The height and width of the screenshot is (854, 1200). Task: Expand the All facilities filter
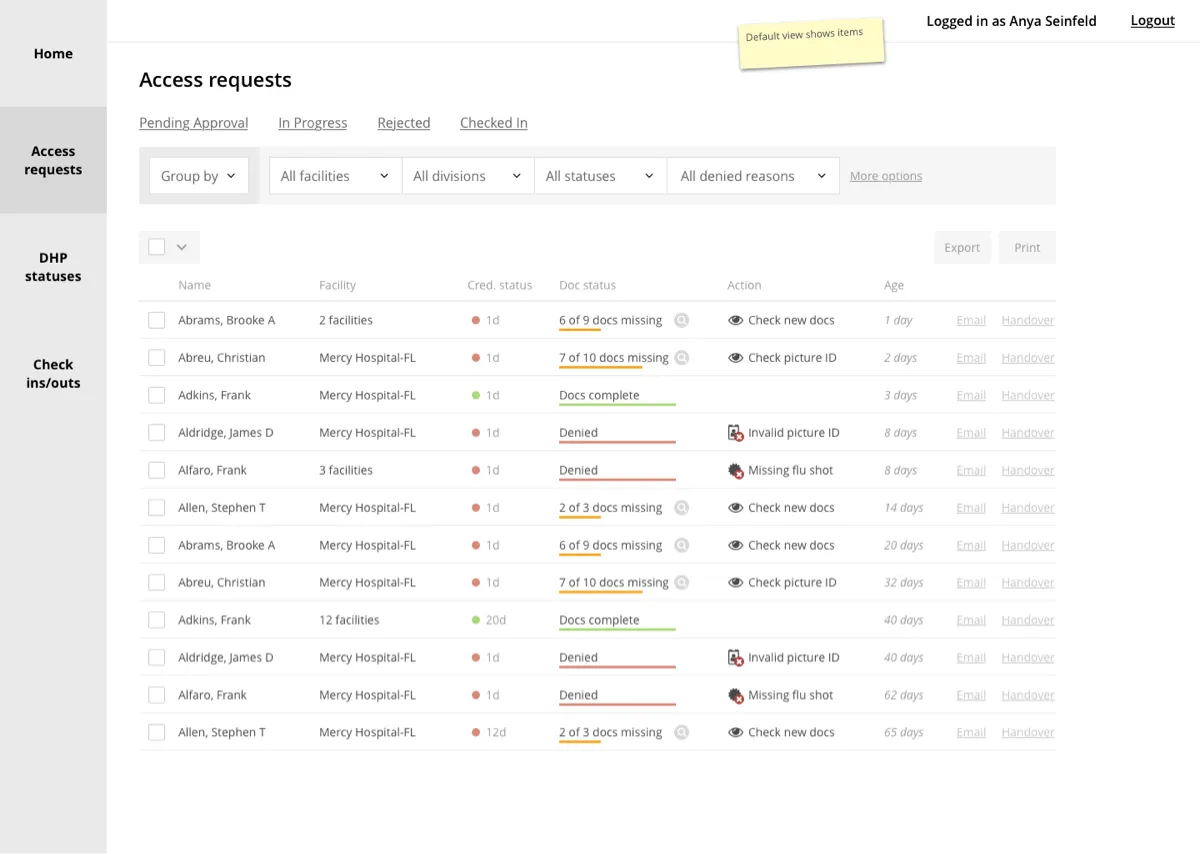point(335,176)
